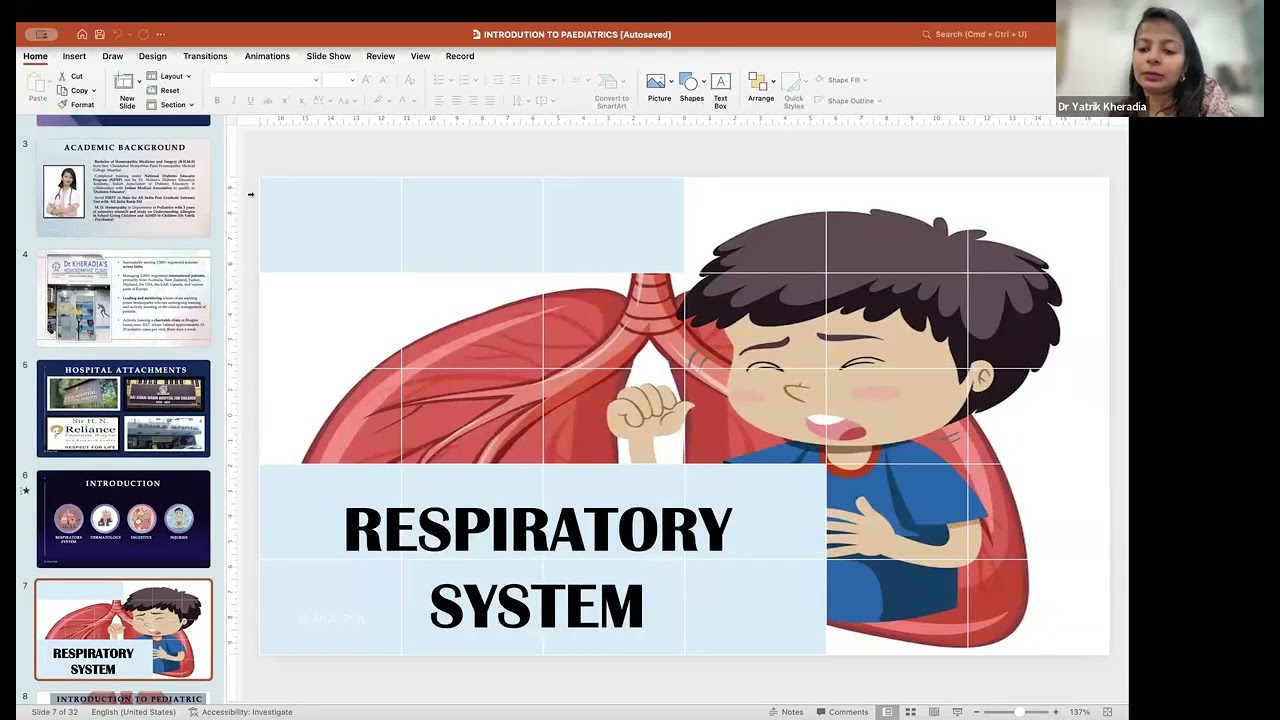
Task: Insert a New Slide
Action: 127,91
